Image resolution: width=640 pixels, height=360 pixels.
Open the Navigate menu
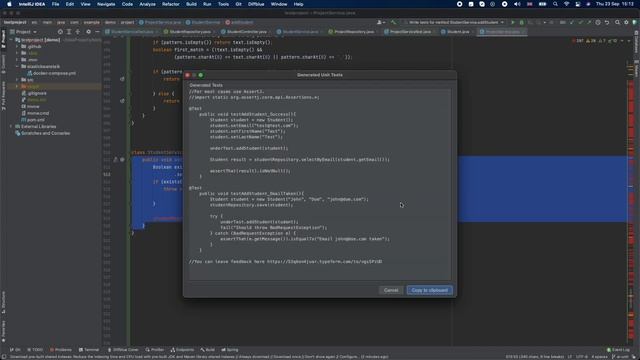point(106,4)
